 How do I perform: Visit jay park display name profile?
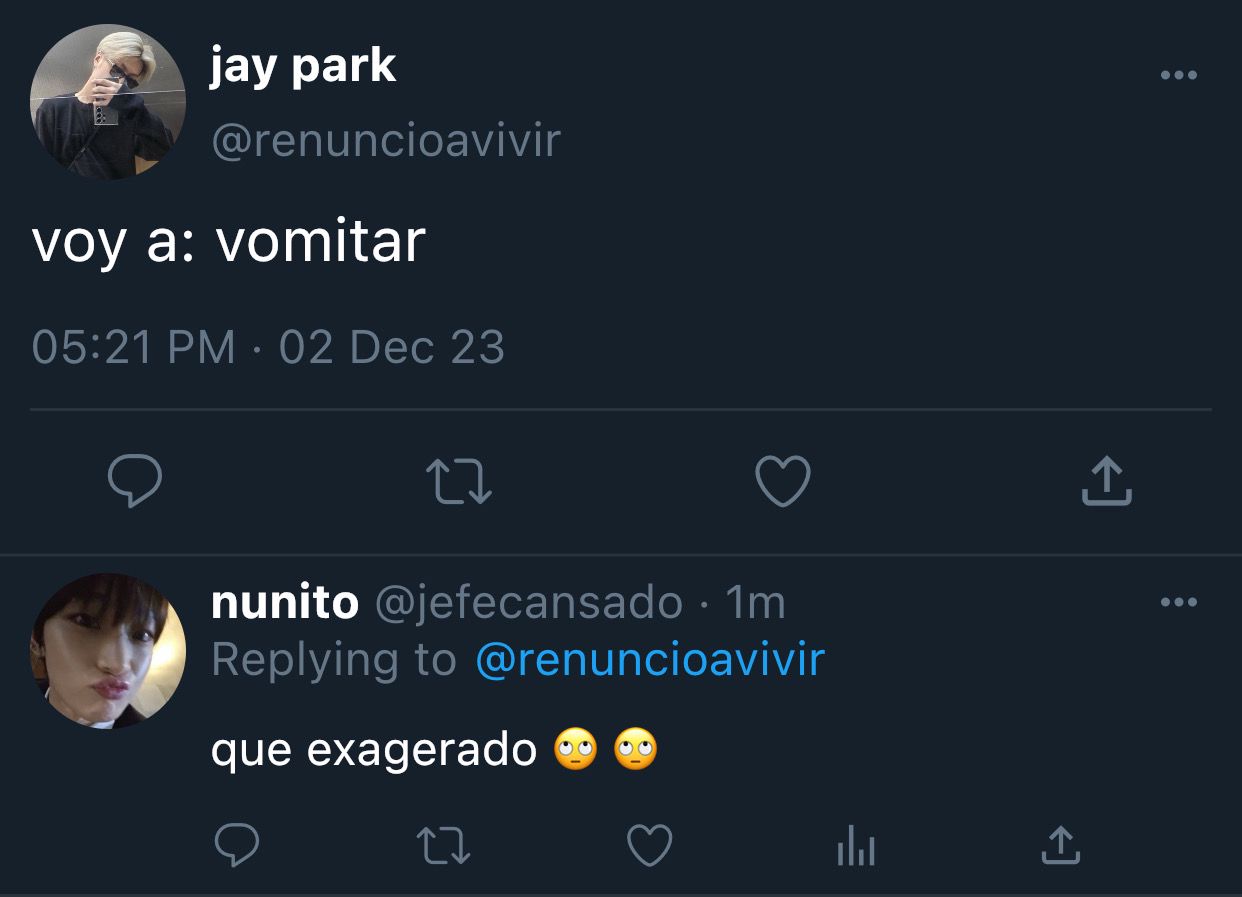303,67
